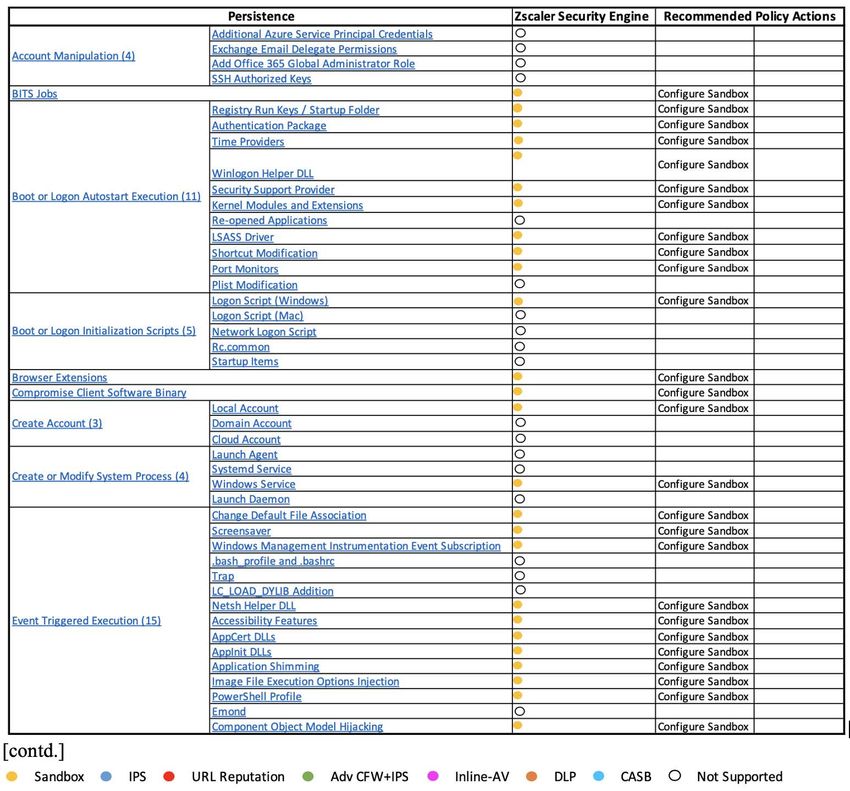Open Kernel Modules and Extensions link
850x791 pixels.
(287, 205)
